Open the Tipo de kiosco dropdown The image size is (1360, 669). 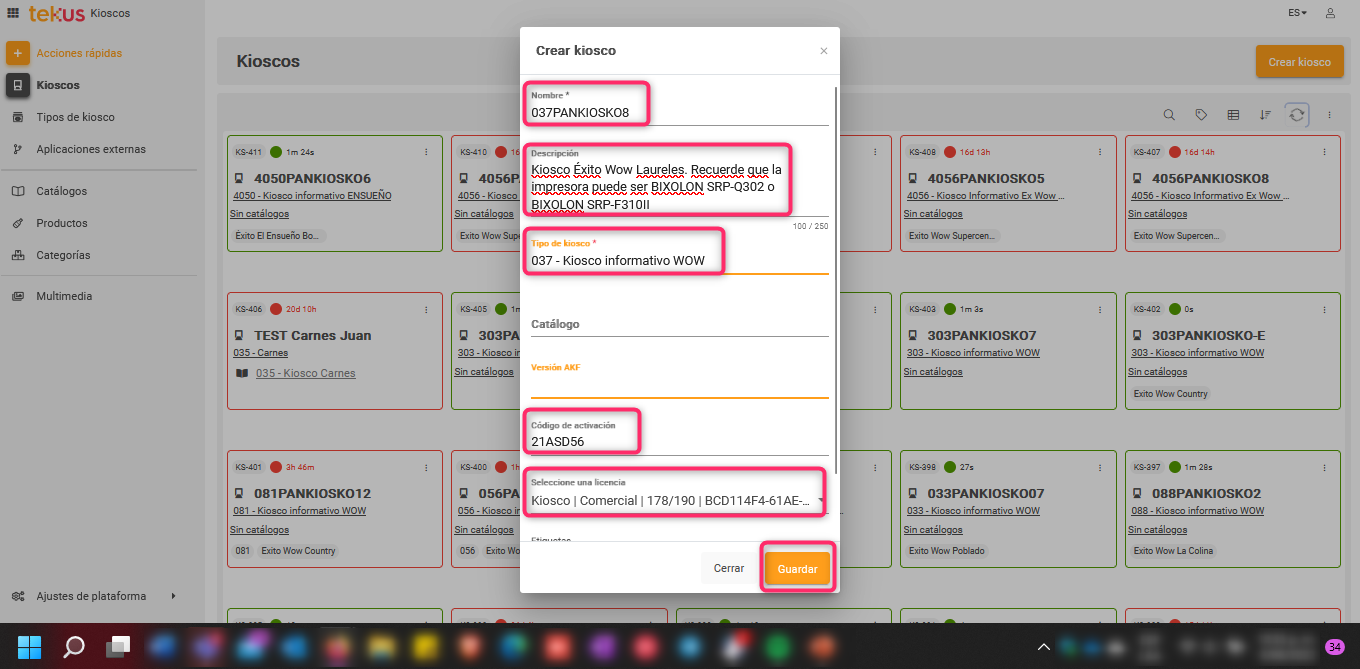pos(680,261)
